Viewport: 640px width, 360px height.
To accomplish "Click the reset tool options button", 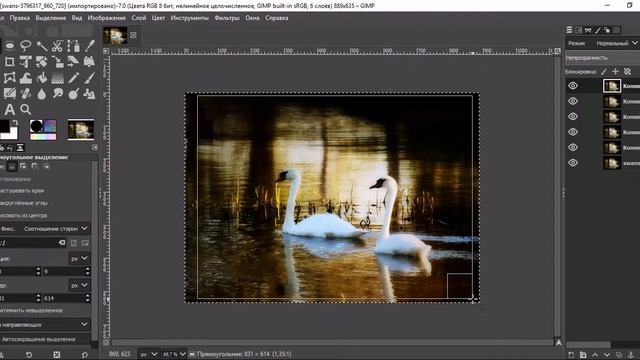I will click(84, 355).
